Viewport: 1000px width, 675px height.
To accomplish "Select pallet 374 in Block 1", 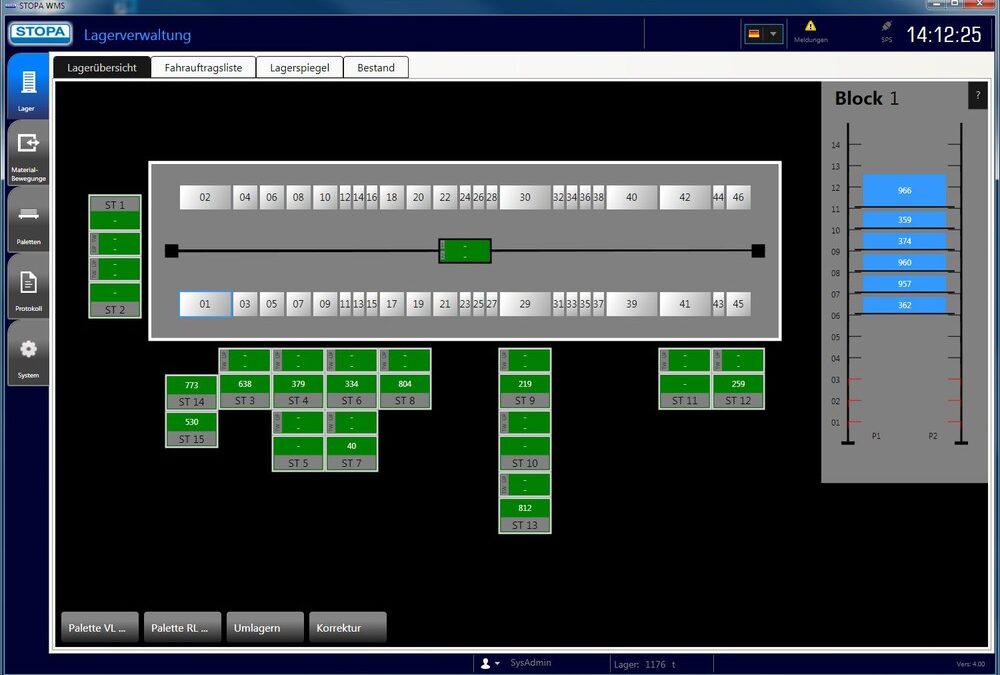I will point(904,241).
